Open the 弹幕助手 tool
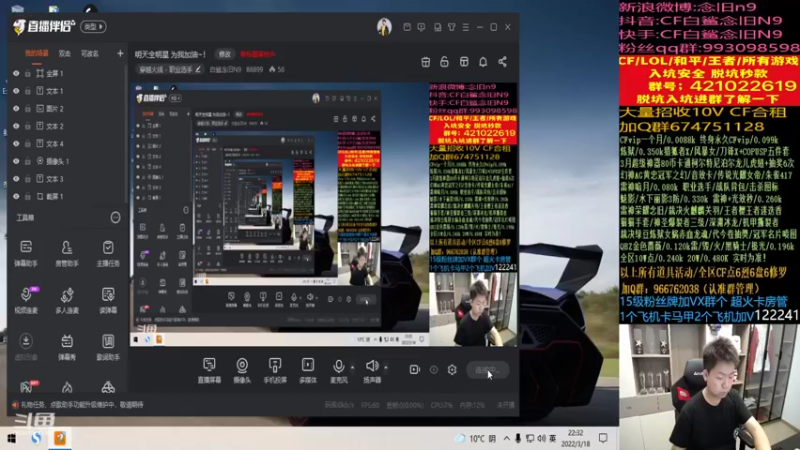 click(x=26, y=253)
